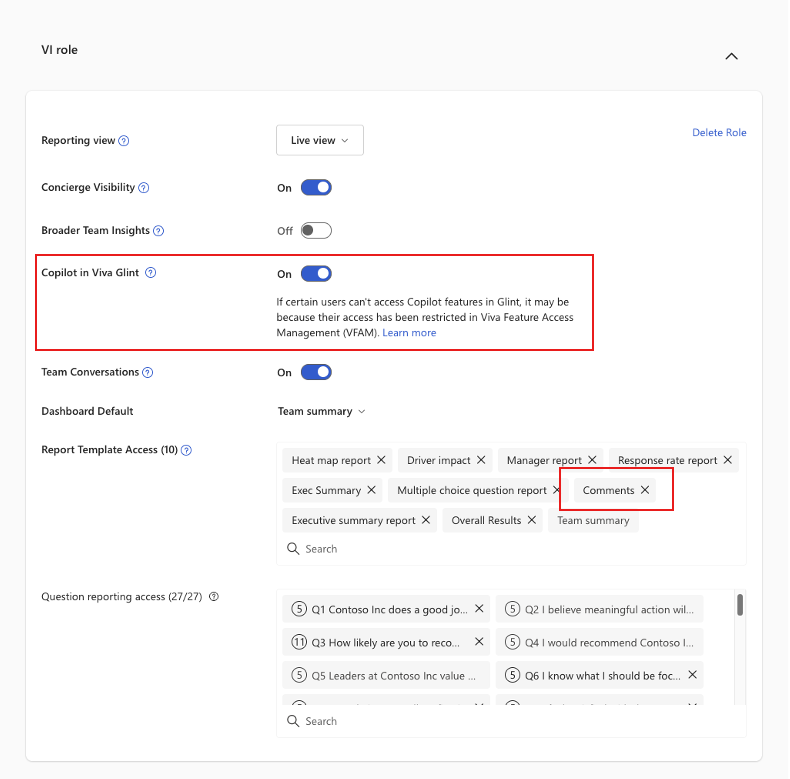Open Live view reporting dropdown

tap(319, 140)
